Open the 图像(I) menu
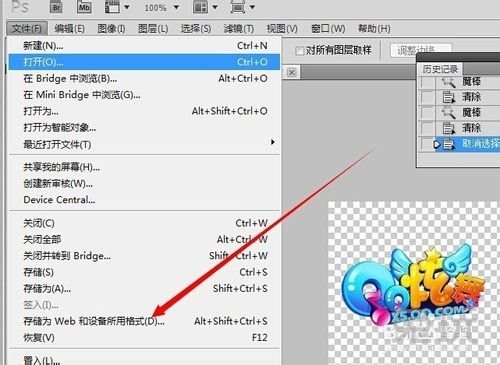 pyautogui.click(x=111, y=29)
